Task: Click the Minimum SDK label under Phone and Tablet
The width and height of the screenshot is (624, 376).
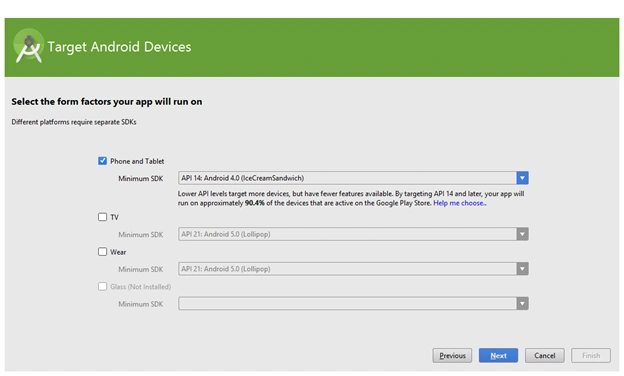Action: [140, 179]
